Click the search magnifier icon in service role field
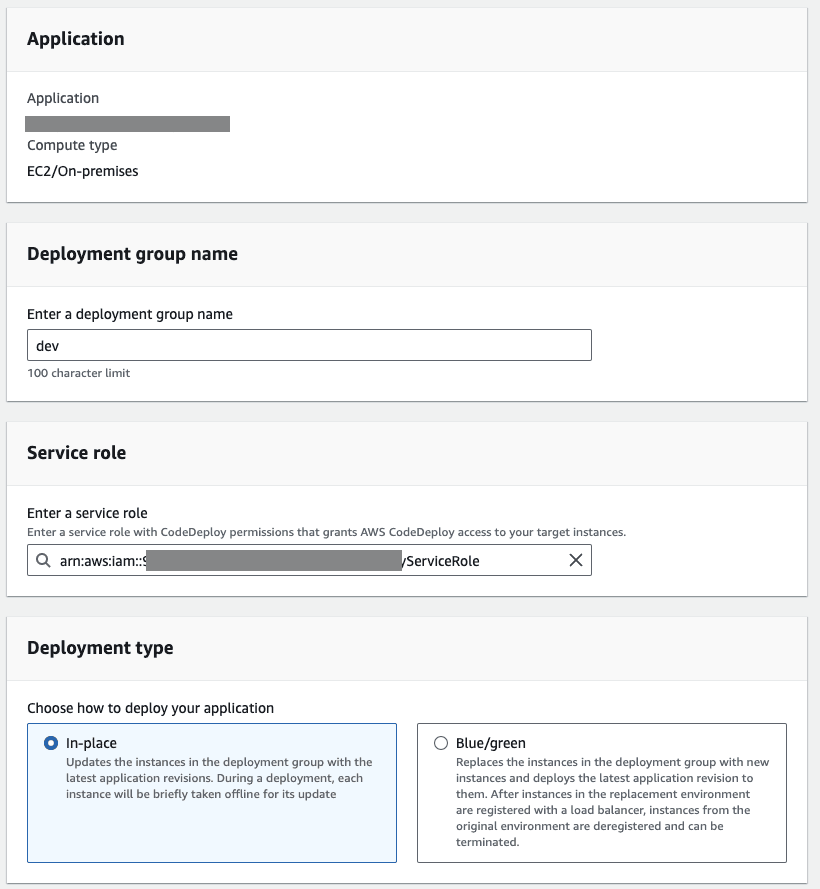The image size is (820, 889). [43, 561]
